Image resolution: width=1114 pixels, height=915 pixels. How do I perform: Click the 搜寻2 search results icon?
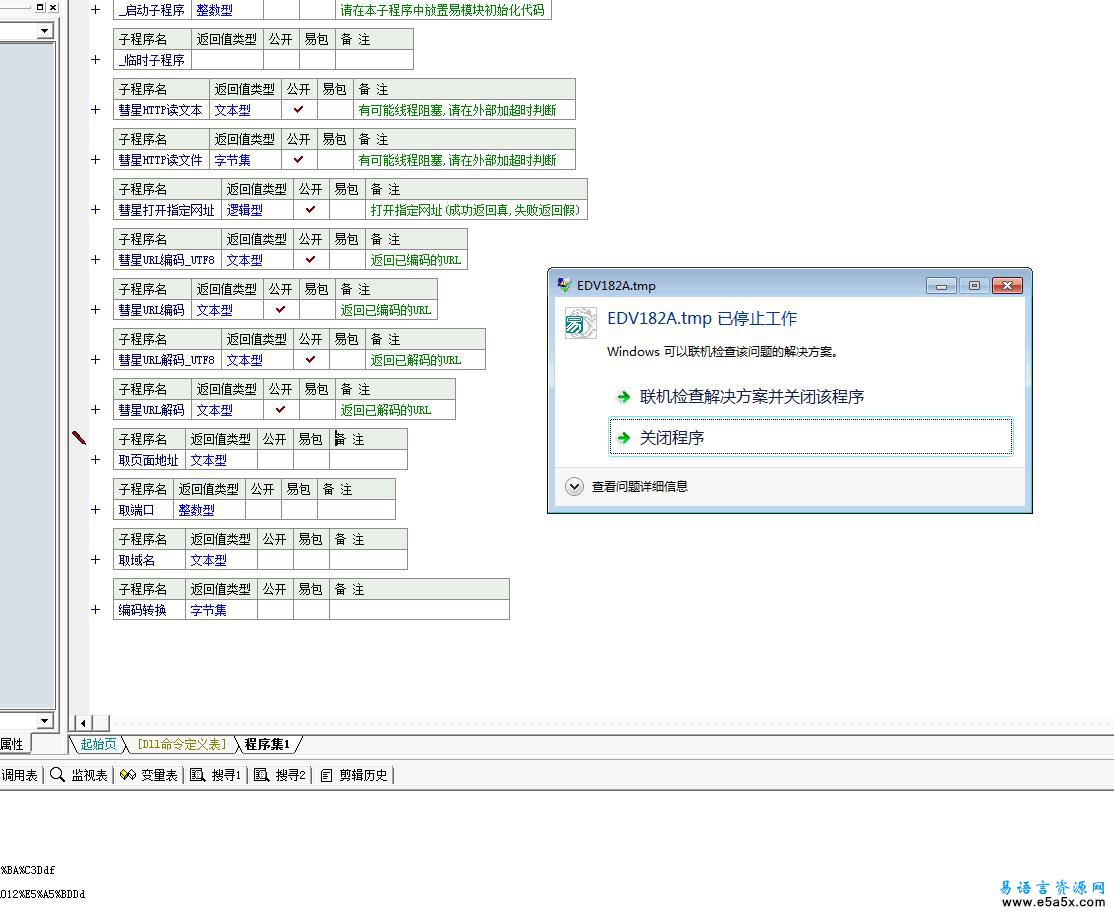pyautogui.click(x=261, y=775)
